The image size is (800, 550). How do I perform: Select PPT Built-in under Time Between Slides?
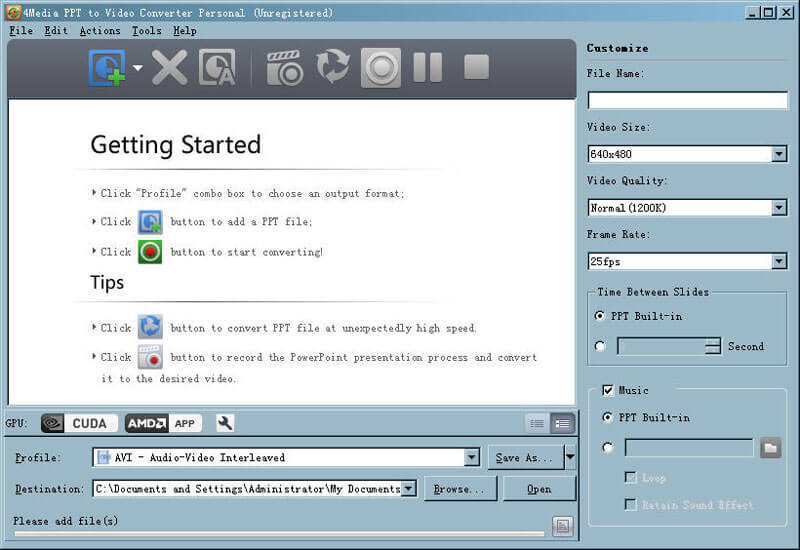pyautogui.click(x=600, y=316)
